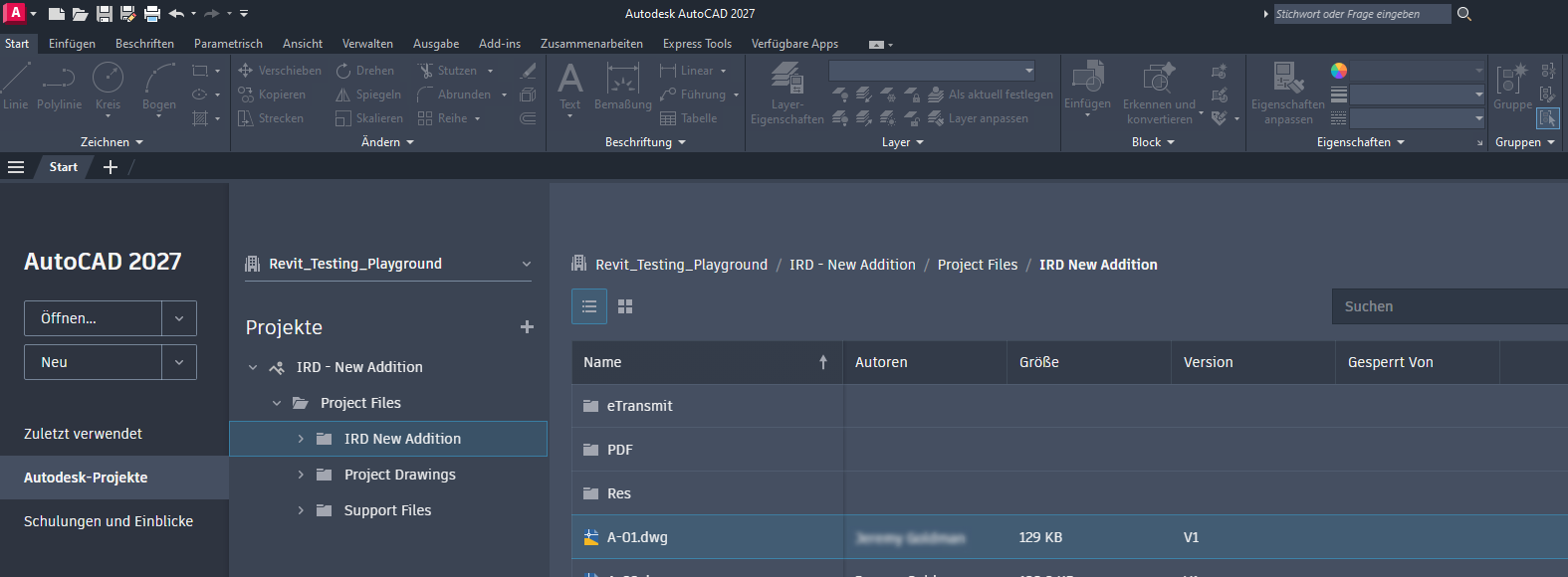1568x577 pixels.
Task: Open the Revit_Testing_Playground hub dropdown
Action: [x=527, y=264]
